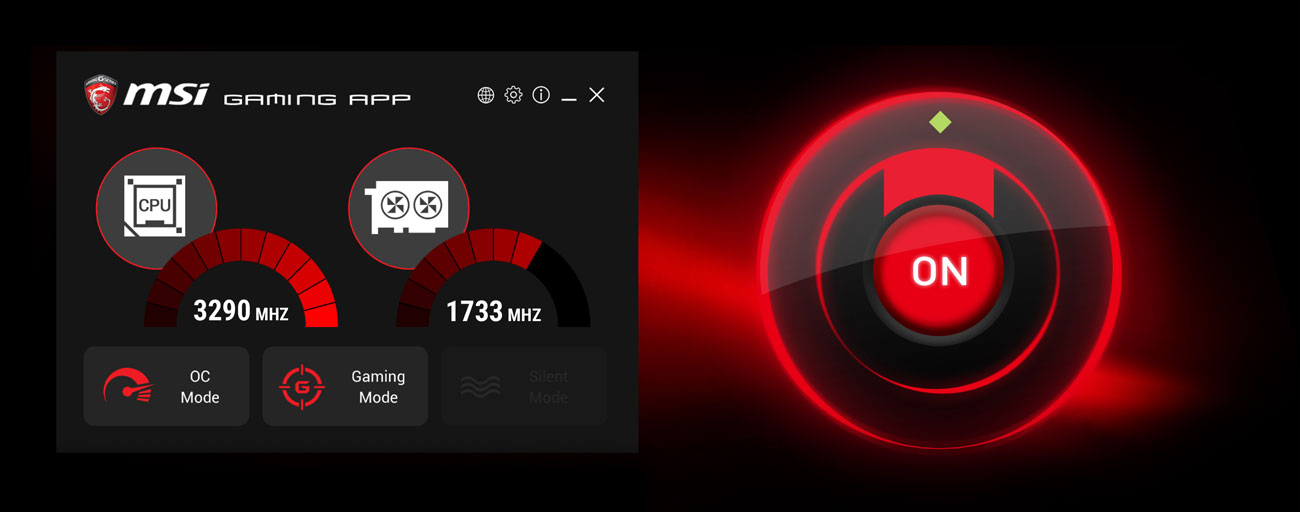Select the Silent Mode label
This screenshot has width=1300, height=512.
(x=548, y=387)
